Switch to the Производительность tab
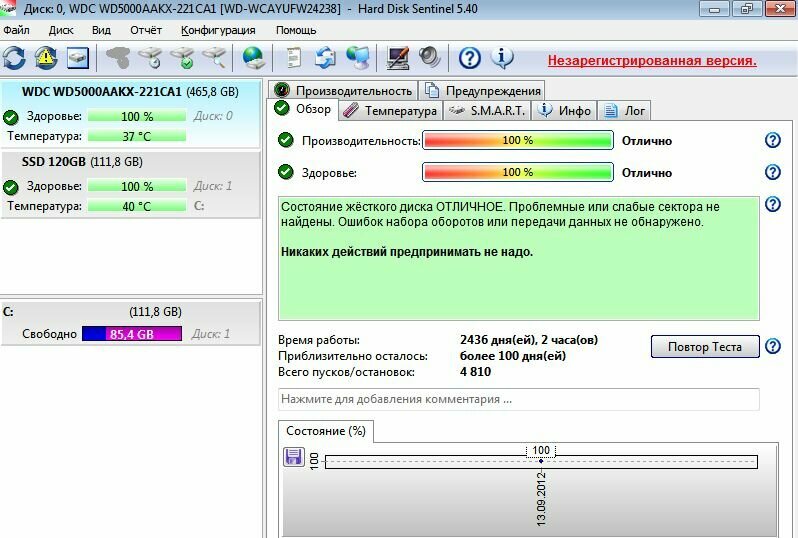Screen dimensions: 798x538 pos(343,91)
